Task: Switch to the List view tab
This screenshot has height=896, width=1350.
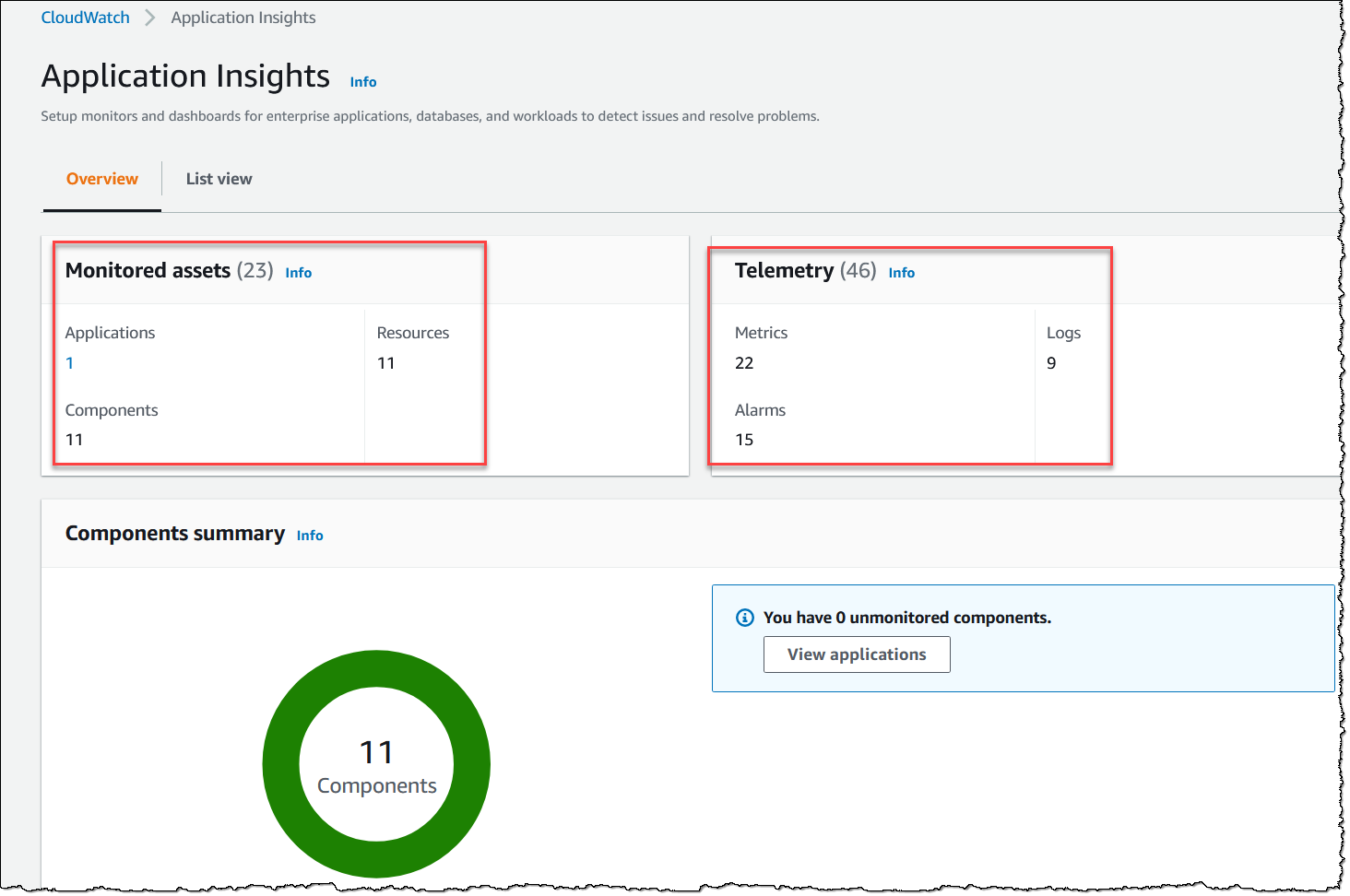Action: pyautogui.click(x=219, y=178)
